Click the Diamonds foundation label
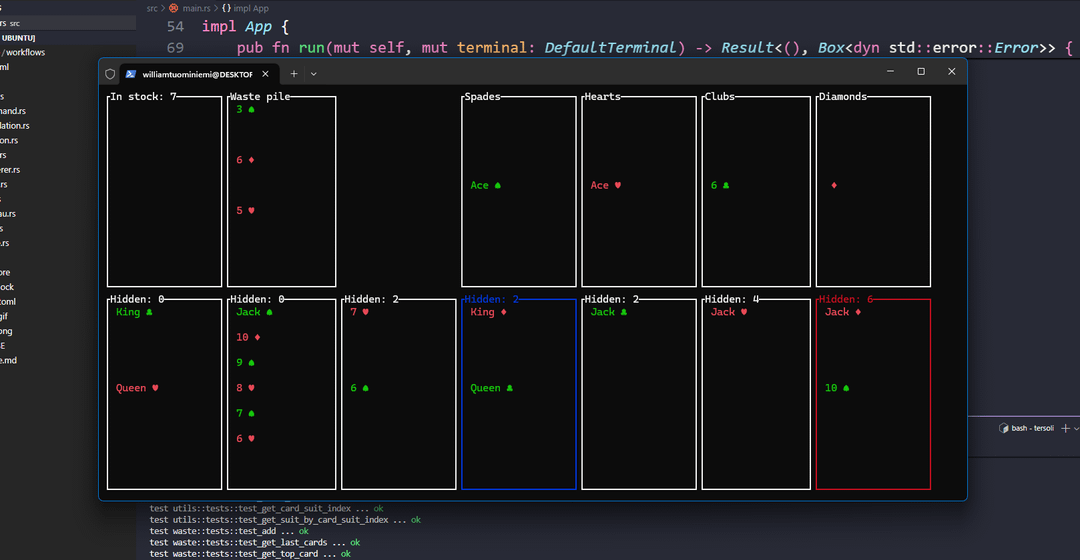 [842, 96]
